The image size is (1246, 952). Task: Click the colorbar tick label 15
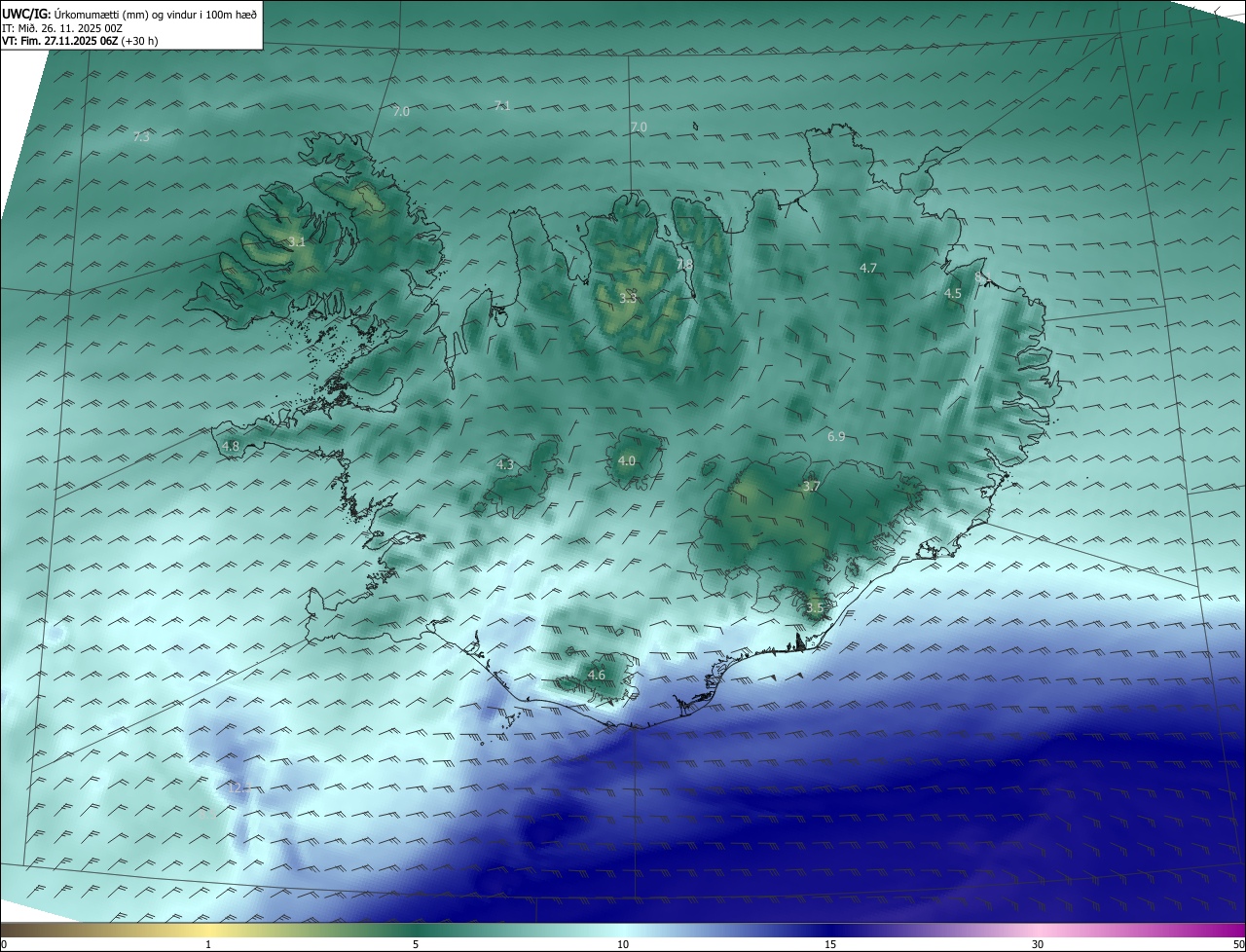point(830,944)
